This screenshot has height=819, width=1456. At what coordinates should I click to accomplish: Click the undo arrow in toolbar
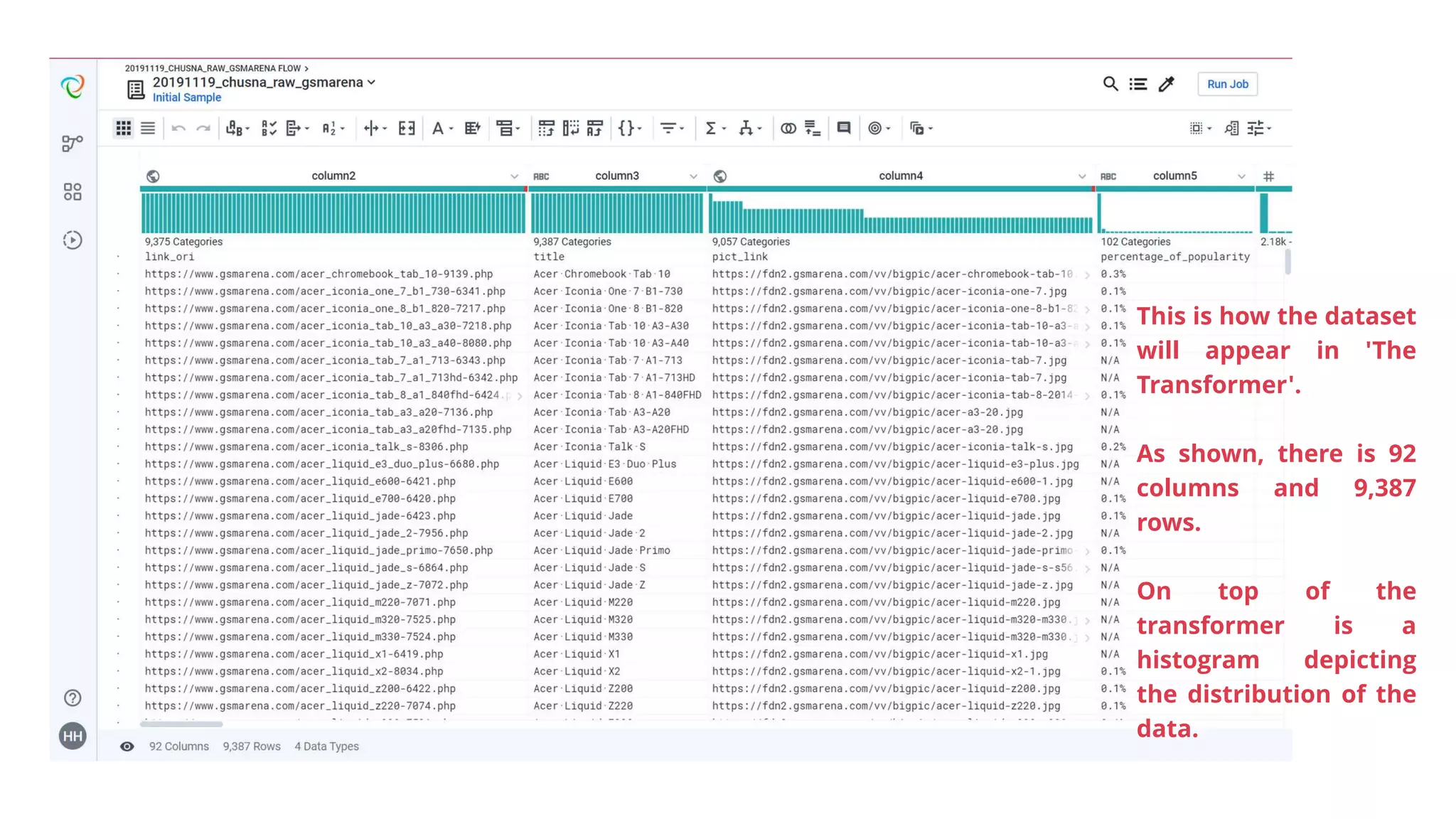click(178, 129)
